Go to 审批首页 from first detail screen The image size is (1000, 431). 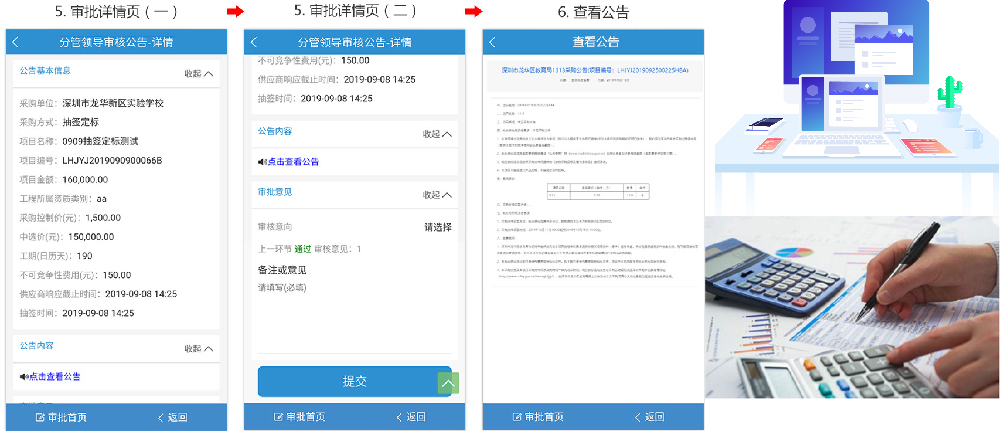pyautogui.click(x=61, y=417)
